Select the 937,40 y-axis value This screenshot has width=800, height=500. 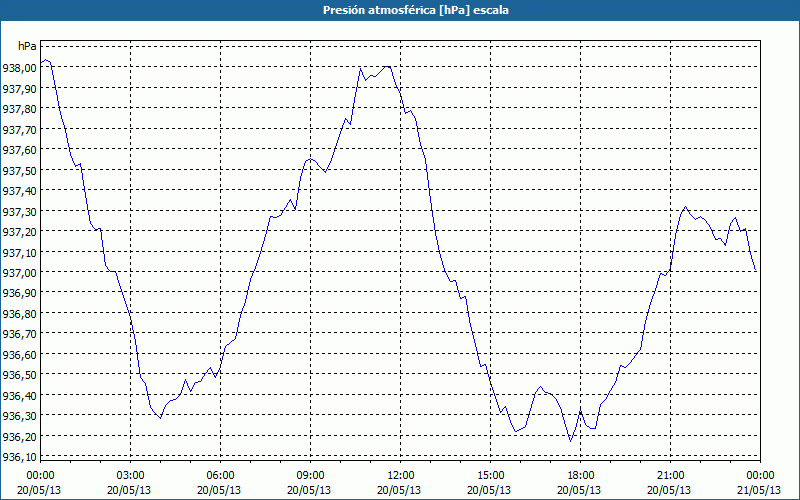(x=19, y=190)
